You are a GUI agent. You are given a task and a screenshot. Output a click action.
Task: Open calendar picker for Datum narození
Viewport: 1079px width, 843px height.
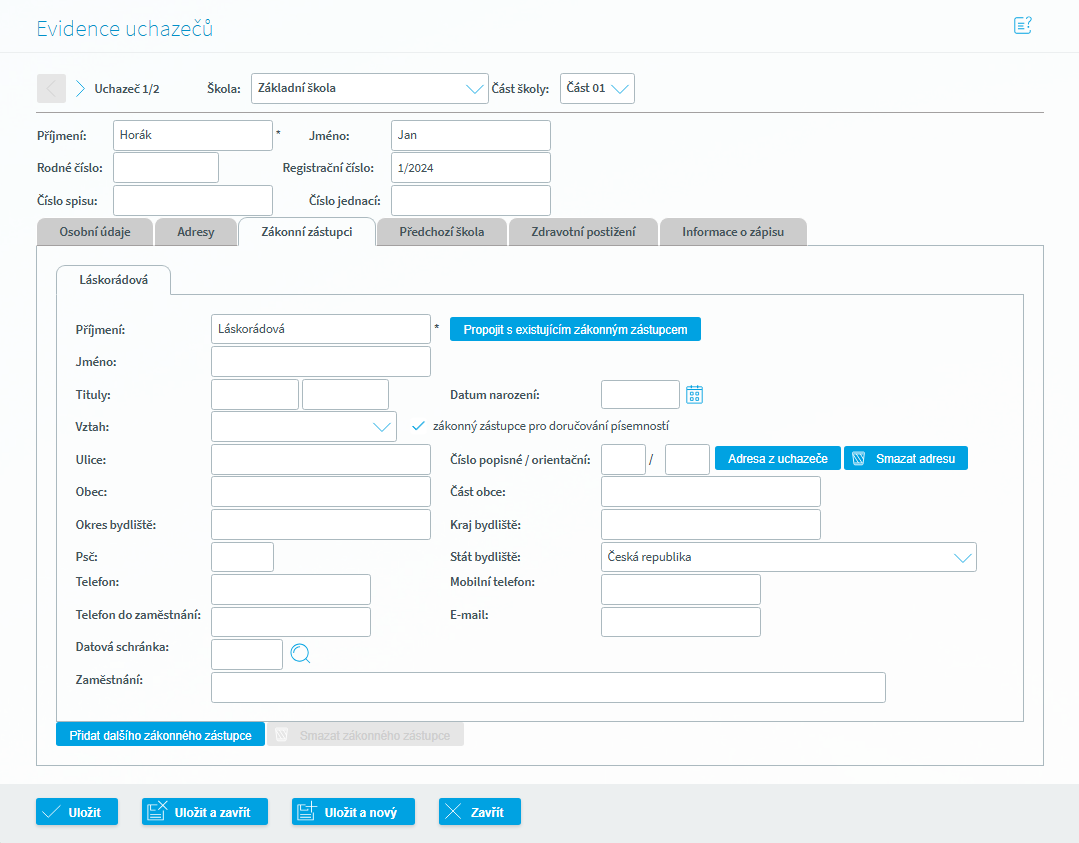pyautogui.click(x=695, y=395)
